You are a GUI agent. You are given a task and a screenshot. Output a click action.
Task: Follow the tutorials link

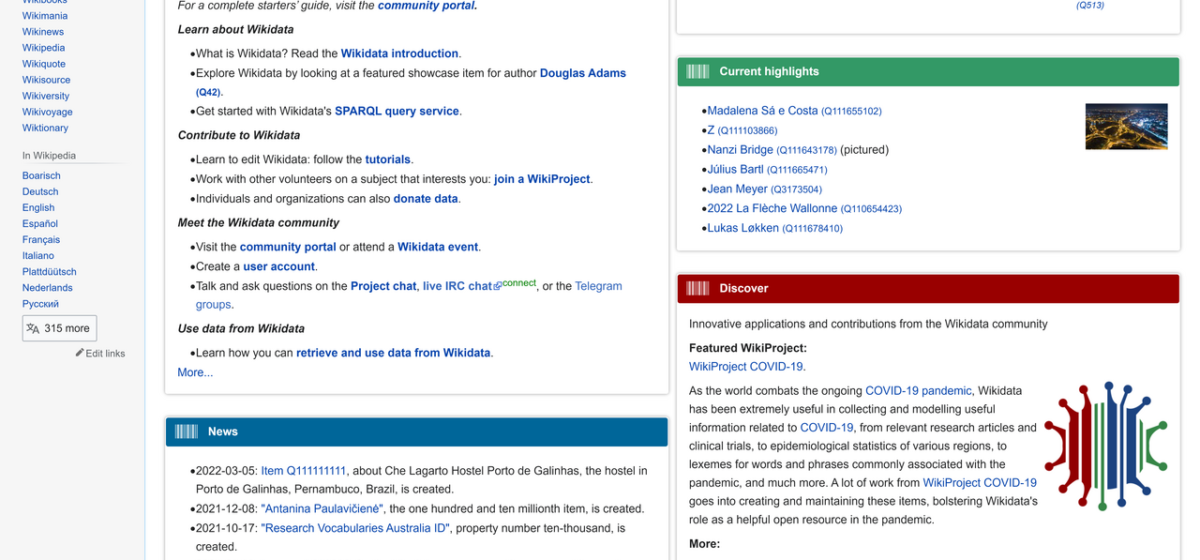pyautogui.click(x=388, y=160)
